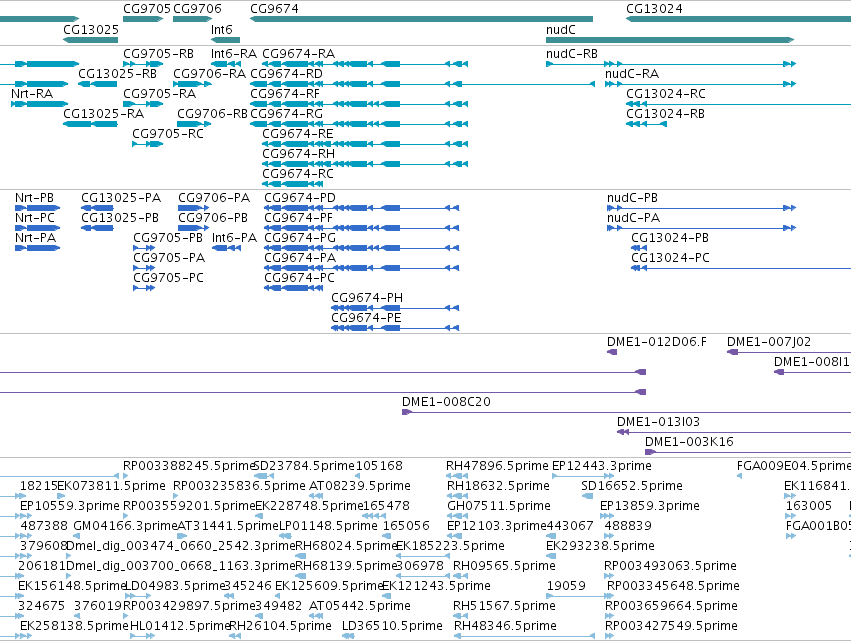Select the CG13025-PA protein
851x641 pixels.
tap(121, 198)
